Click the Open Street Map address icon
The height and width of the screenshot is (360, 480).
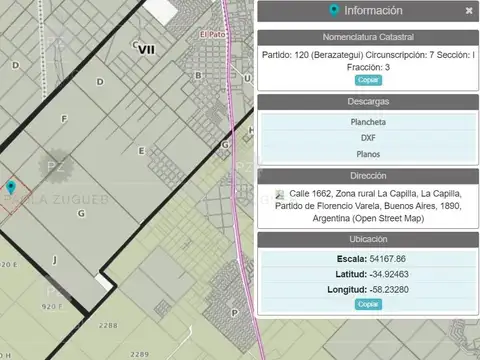[x=280, y=194]
